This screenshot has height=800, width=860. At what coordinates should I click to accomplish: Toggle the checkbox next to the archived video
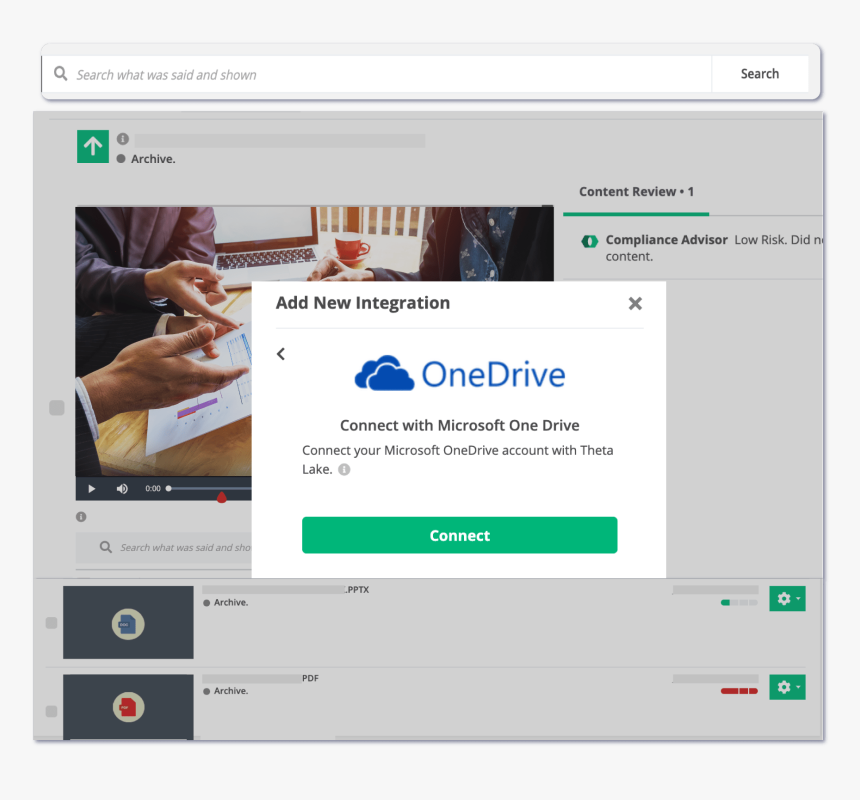click(57, 407)
